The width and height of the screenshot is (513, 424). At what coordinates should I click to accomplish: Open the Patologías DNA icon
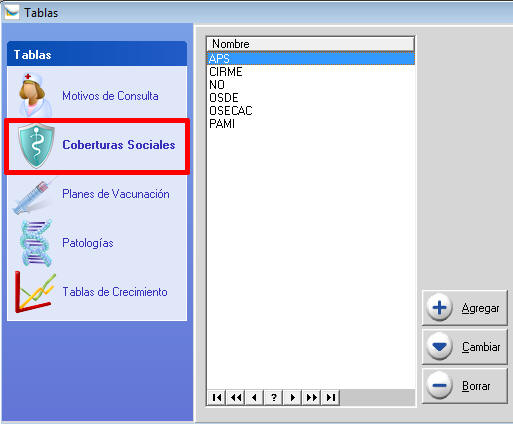tap(36, 243)
